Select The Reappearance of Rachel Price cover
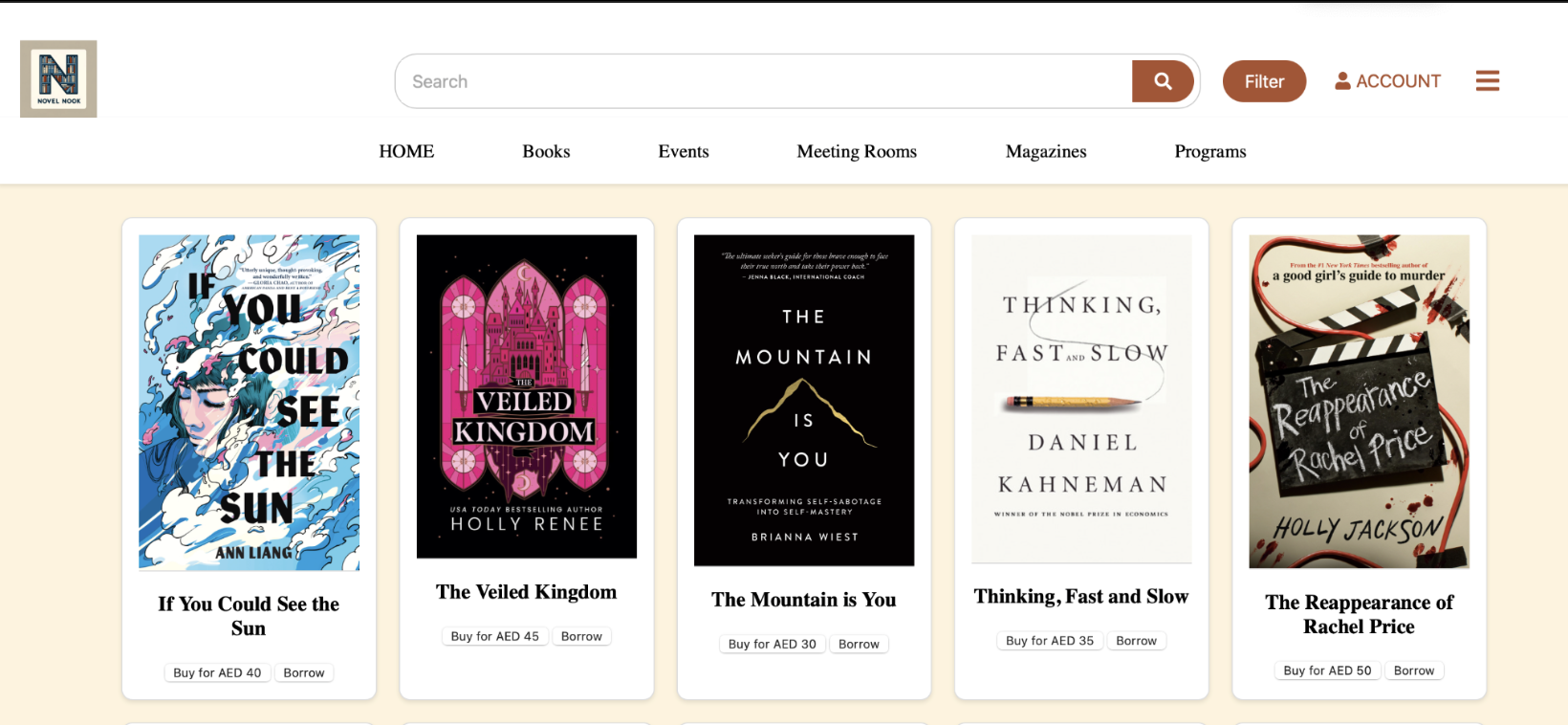 pyautogui.click(x=1360, y=402)
